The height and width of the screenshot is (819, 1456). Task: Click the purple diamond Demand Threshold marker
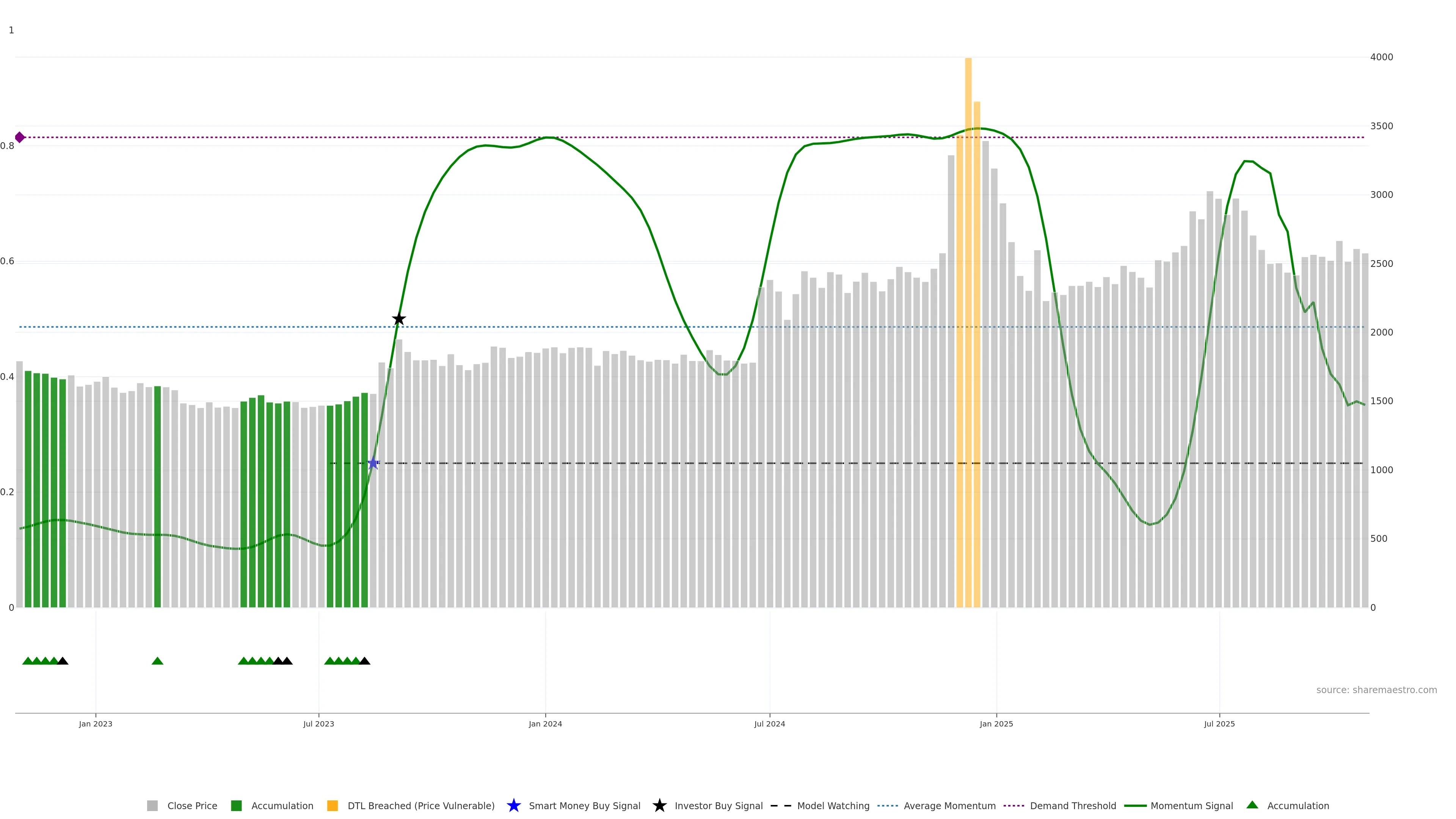coord(20,137)
